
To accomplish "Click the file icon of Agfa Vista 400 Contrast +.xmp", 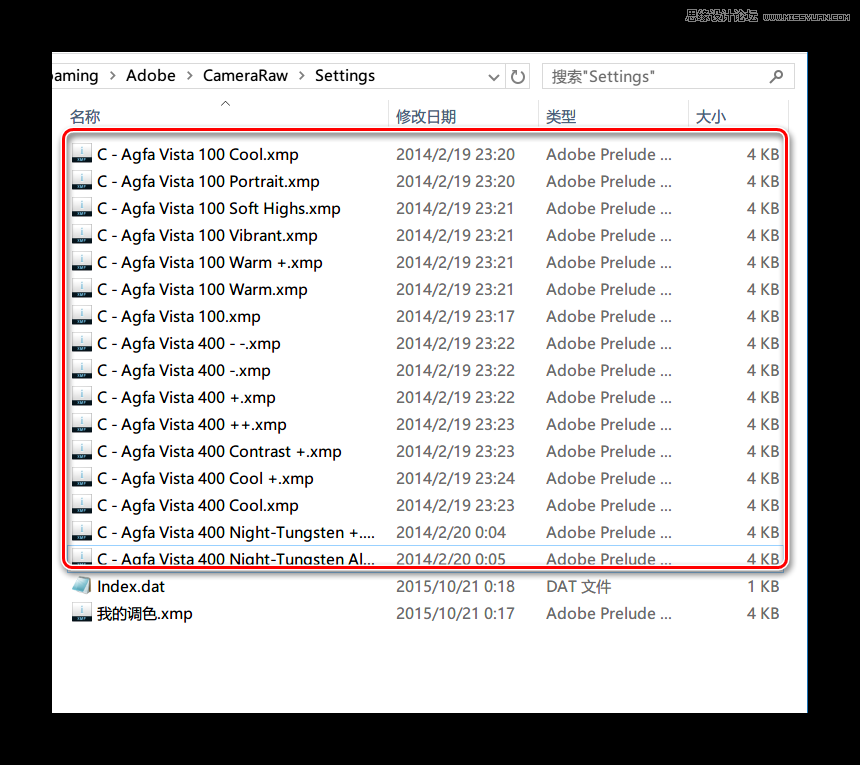I will [x=82, y=451].
